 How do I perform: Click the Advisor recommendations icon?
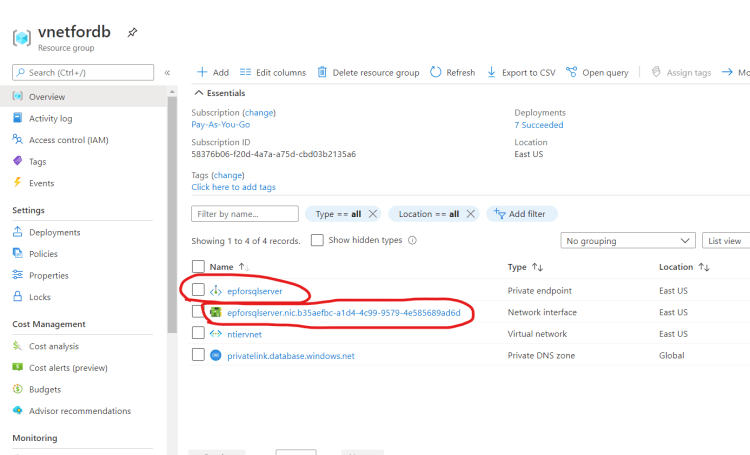18,410
